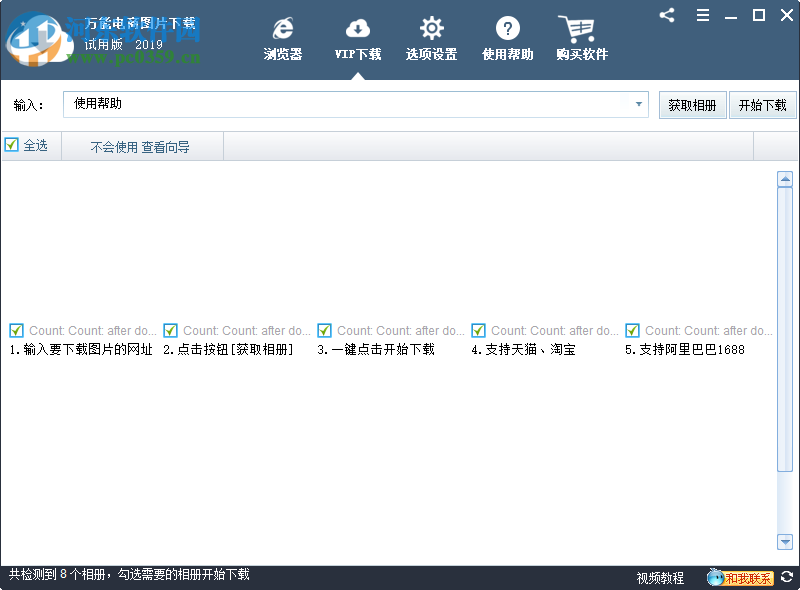The image size is (800, 590).
Task: Open 选项设置 gear icon
Action: (432, 28)
